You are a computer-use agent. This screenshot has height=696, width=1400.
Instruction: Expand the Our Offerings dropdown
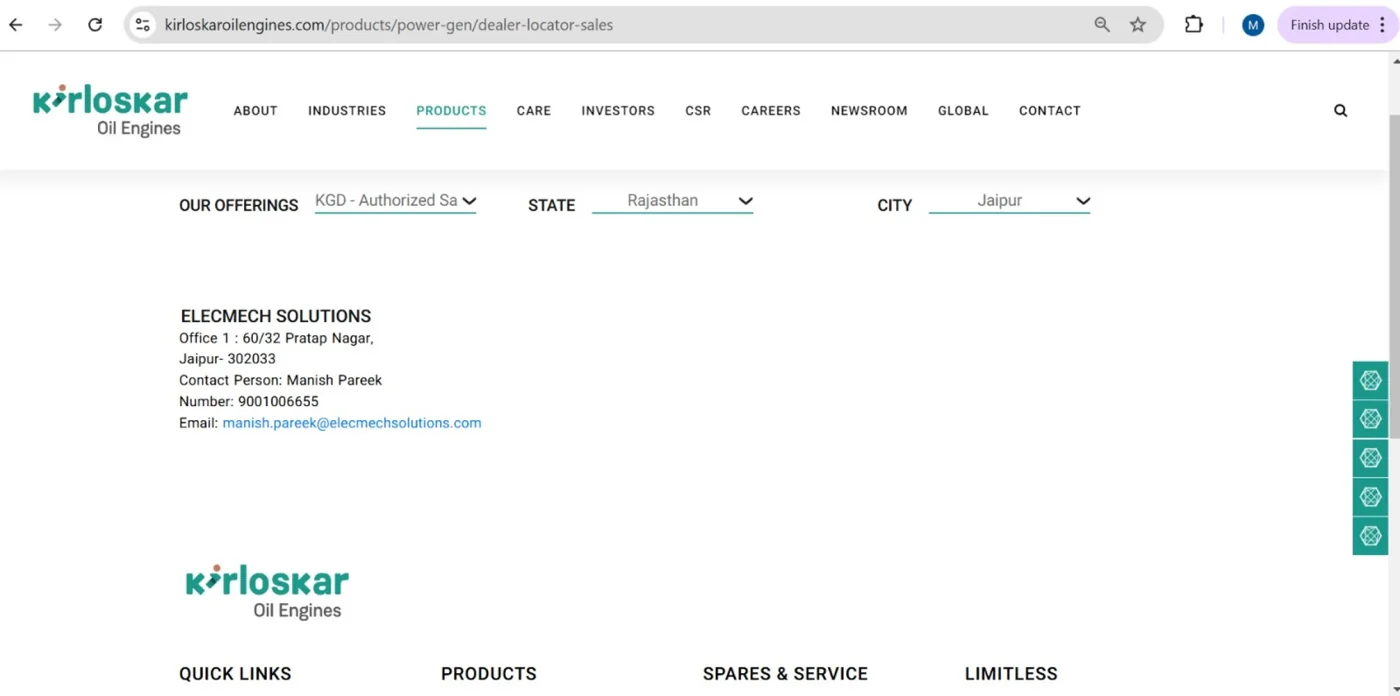(x=395, y=201)
